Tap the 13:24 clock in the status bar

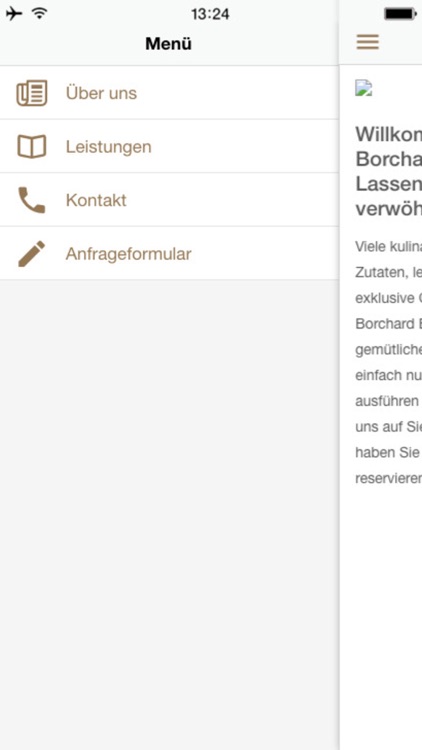click(x=210, y=14)
